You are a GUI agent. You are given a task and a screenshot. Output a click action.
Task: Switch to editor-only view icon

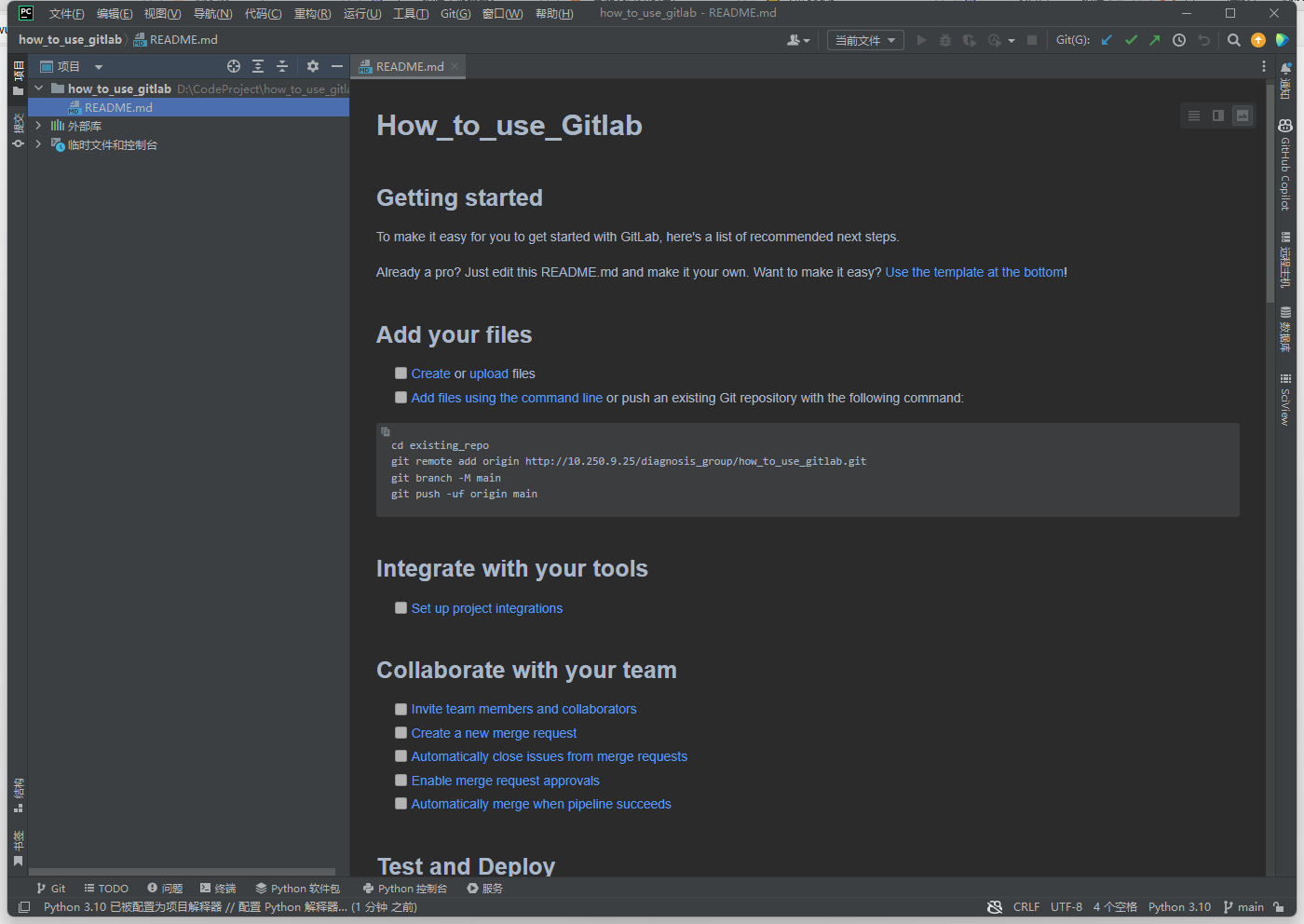1194,115
